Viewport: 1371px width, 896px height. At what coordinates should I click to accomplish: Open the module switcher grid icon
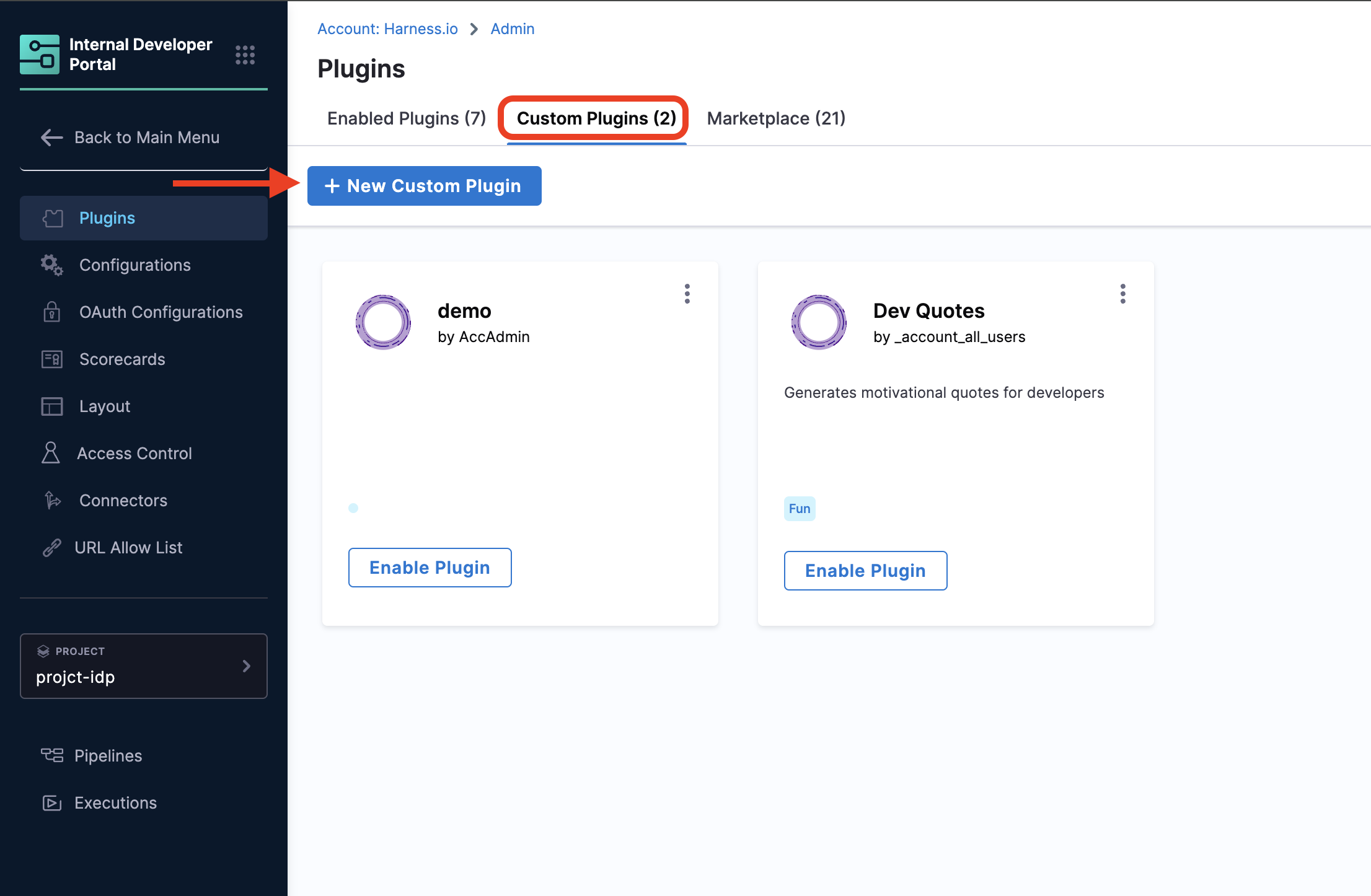point(245,55)
